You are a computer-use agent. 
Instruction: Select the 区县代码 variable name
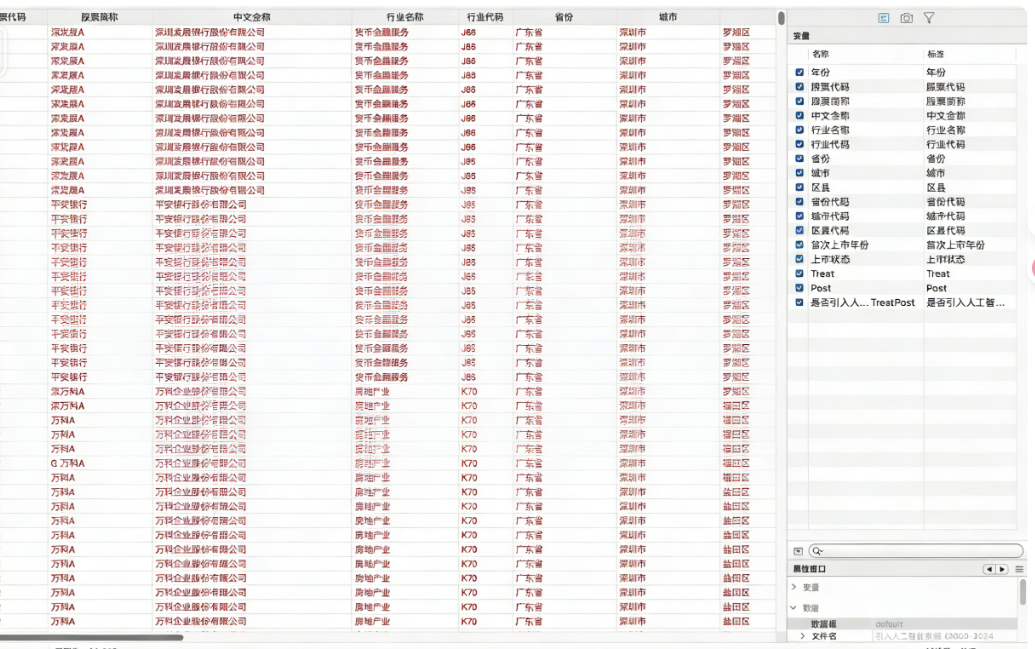(x=830, y=230)
